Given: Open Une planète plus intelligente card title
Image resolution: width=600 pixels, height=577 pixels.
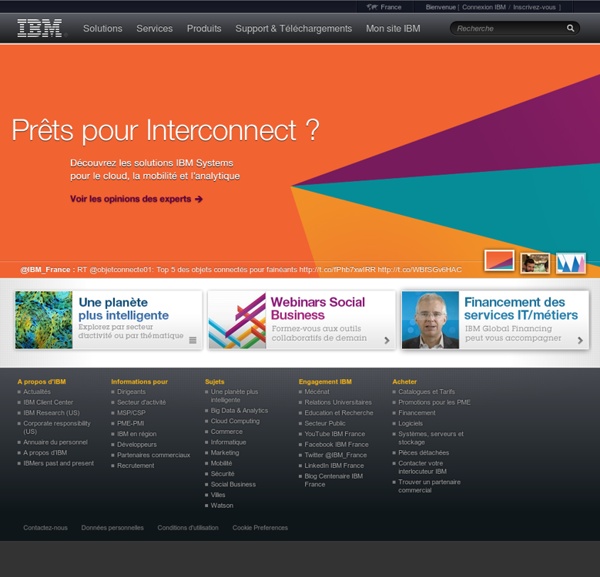Looking at the screenshot, I should pyautogui.click(x=124, y=309).
